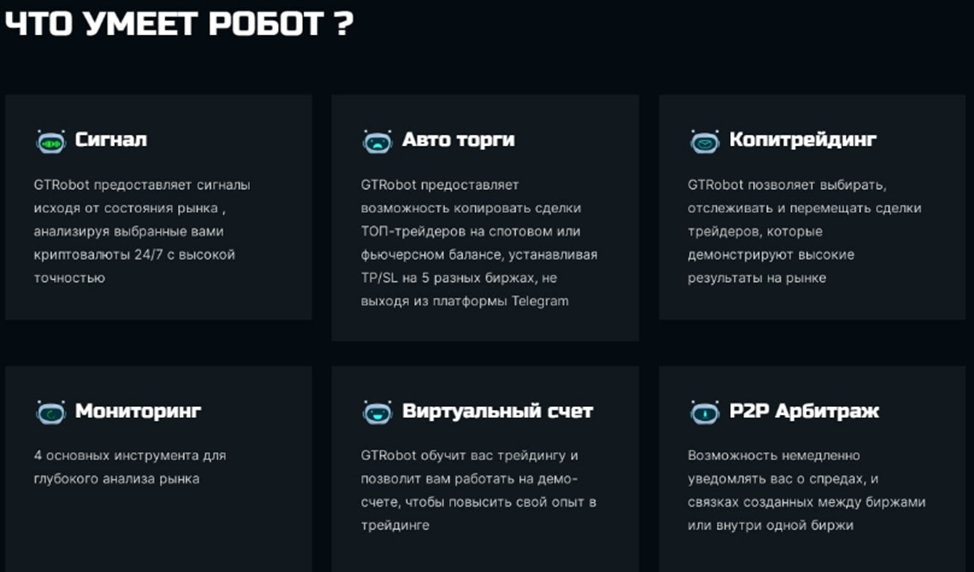Select the Мониторинг card title

click(x=138, y=411)
